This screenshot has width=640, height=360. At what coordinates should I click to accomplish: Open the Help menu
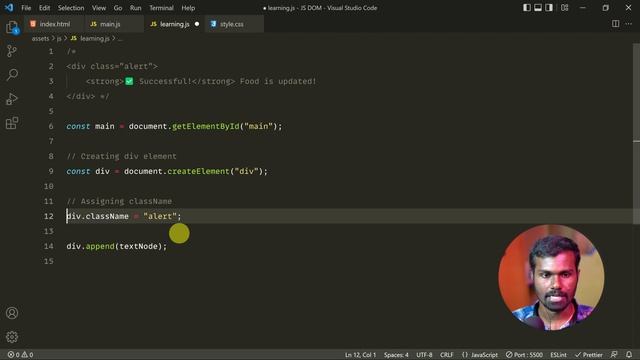[188, 8]
